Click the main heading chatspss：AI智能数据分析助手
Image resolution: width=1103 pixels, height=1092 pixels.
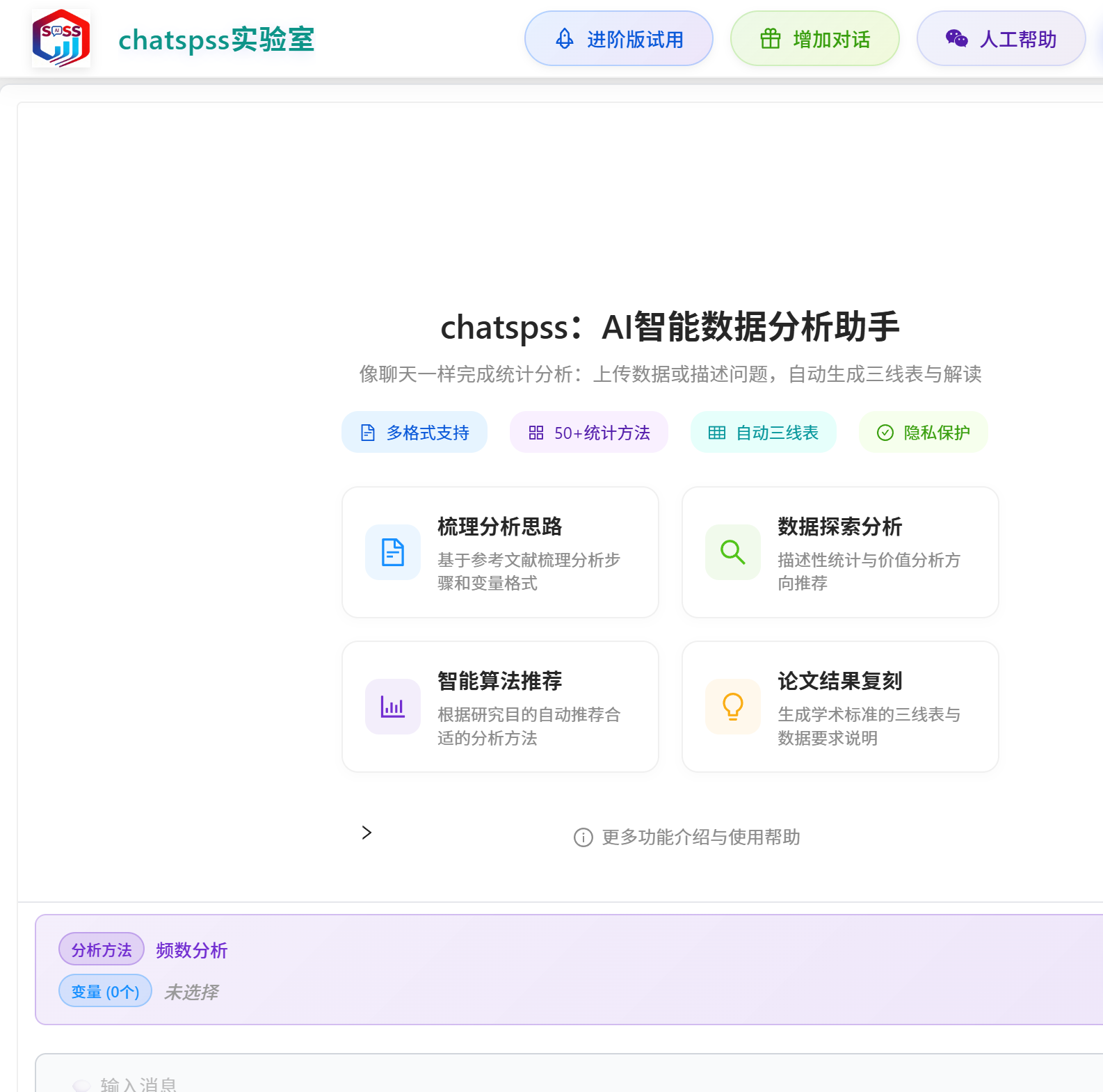click(x=670, y=327)
